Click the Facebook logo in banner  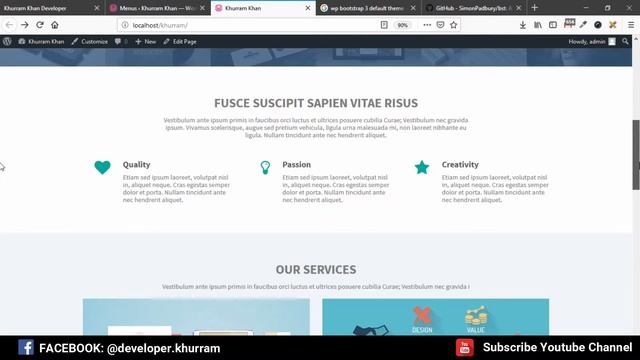(x=26, y=348)
